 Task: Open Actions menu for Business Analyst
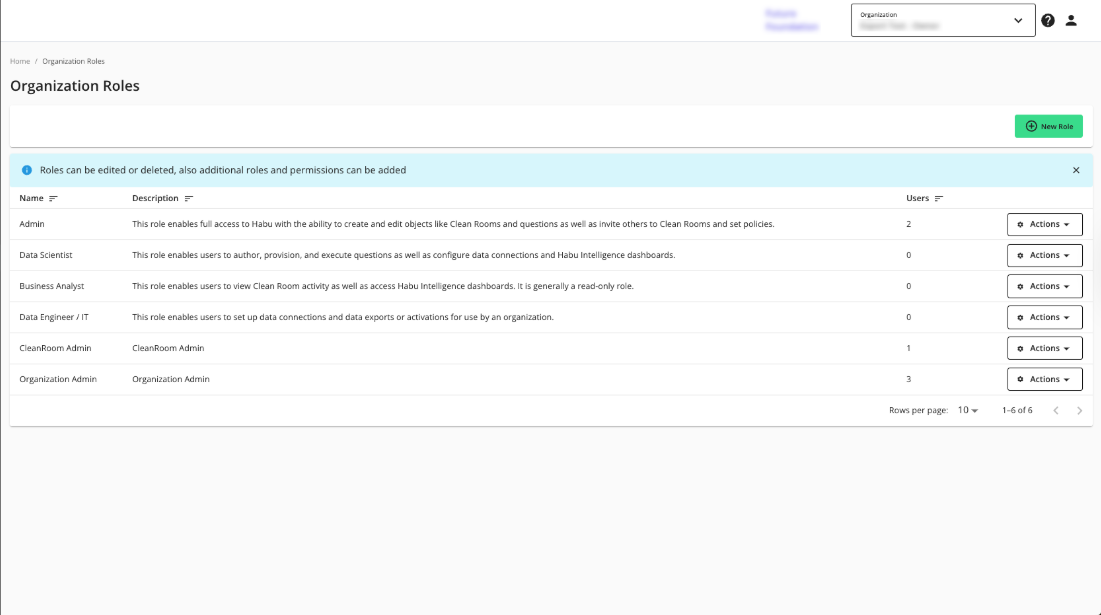point(1044,286)
